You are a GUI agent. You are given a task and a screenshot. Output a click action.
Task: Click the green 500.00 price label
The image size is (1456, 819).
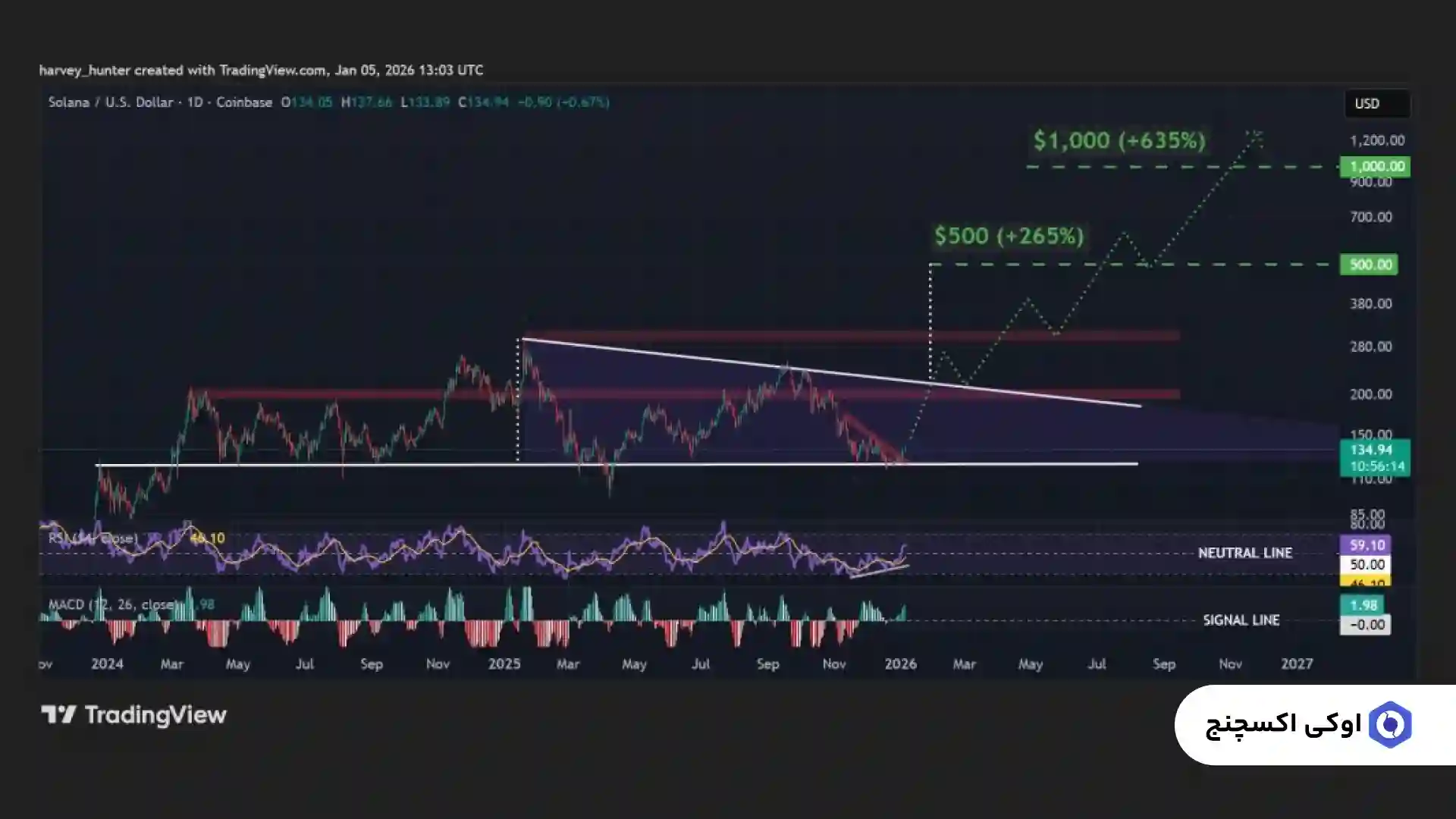[1368, 265]
